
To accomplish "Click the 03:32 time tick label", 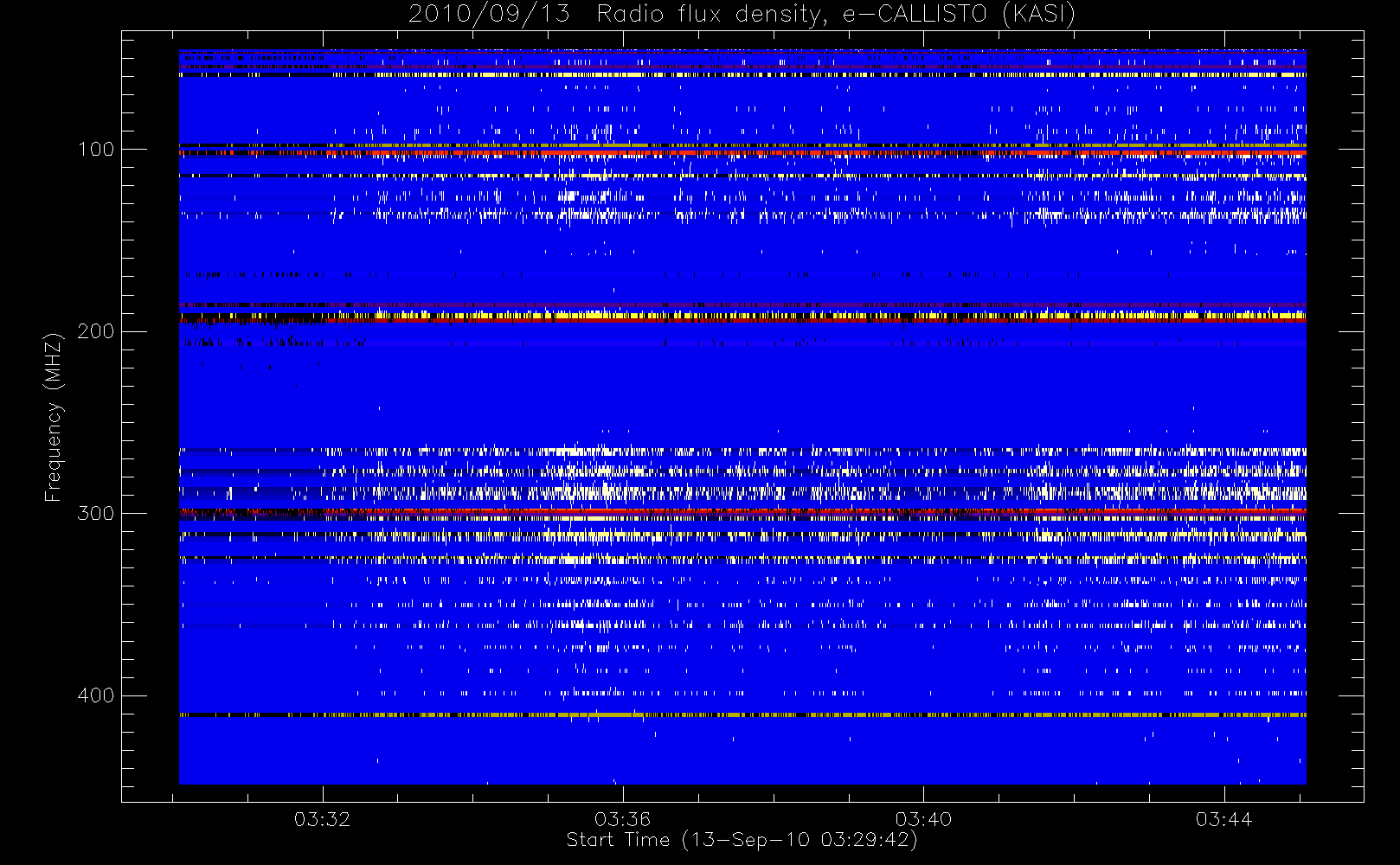I will point(323,819).
